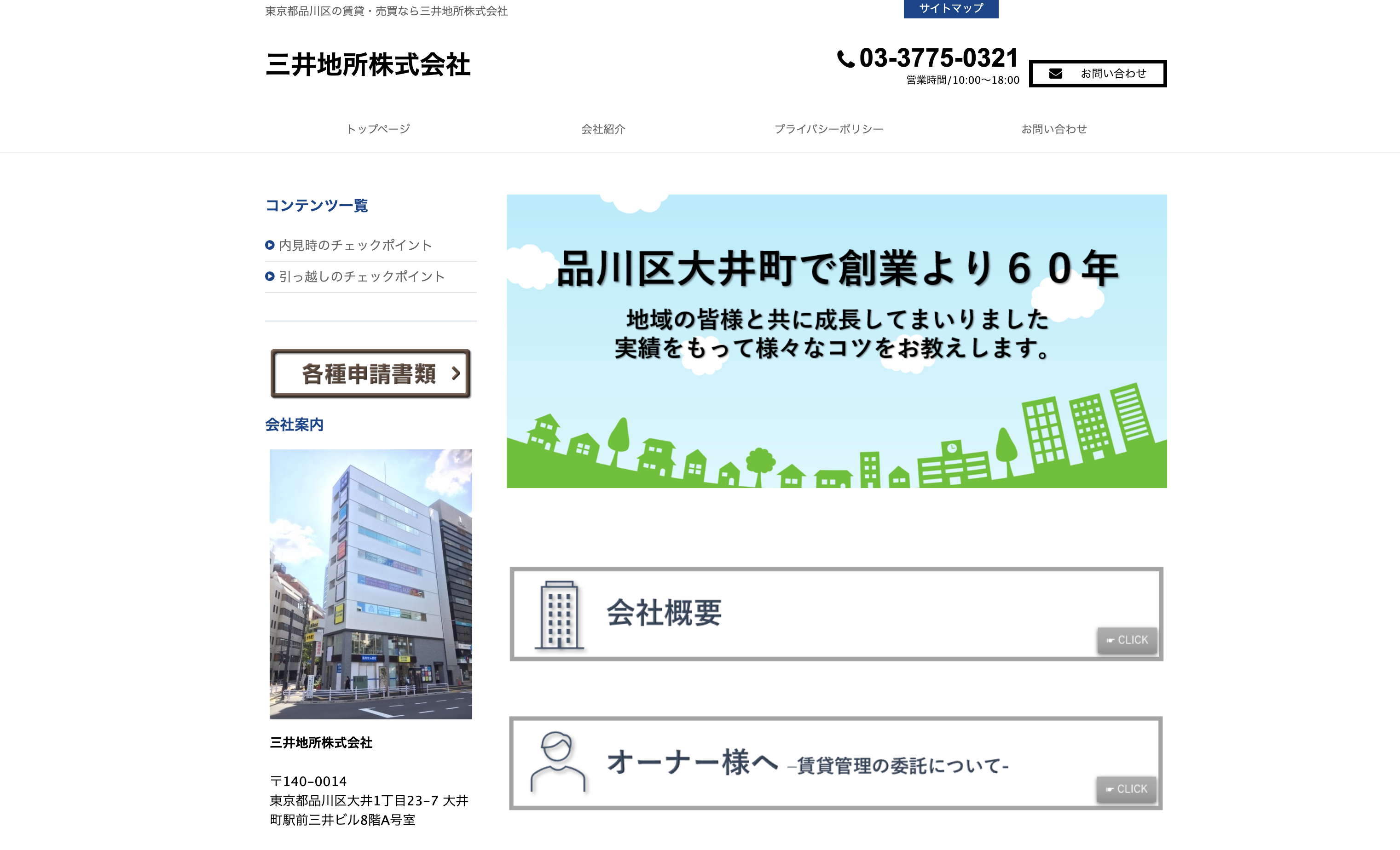Click the 会社案内 heading
The image size is (1400, 850).
295,425
